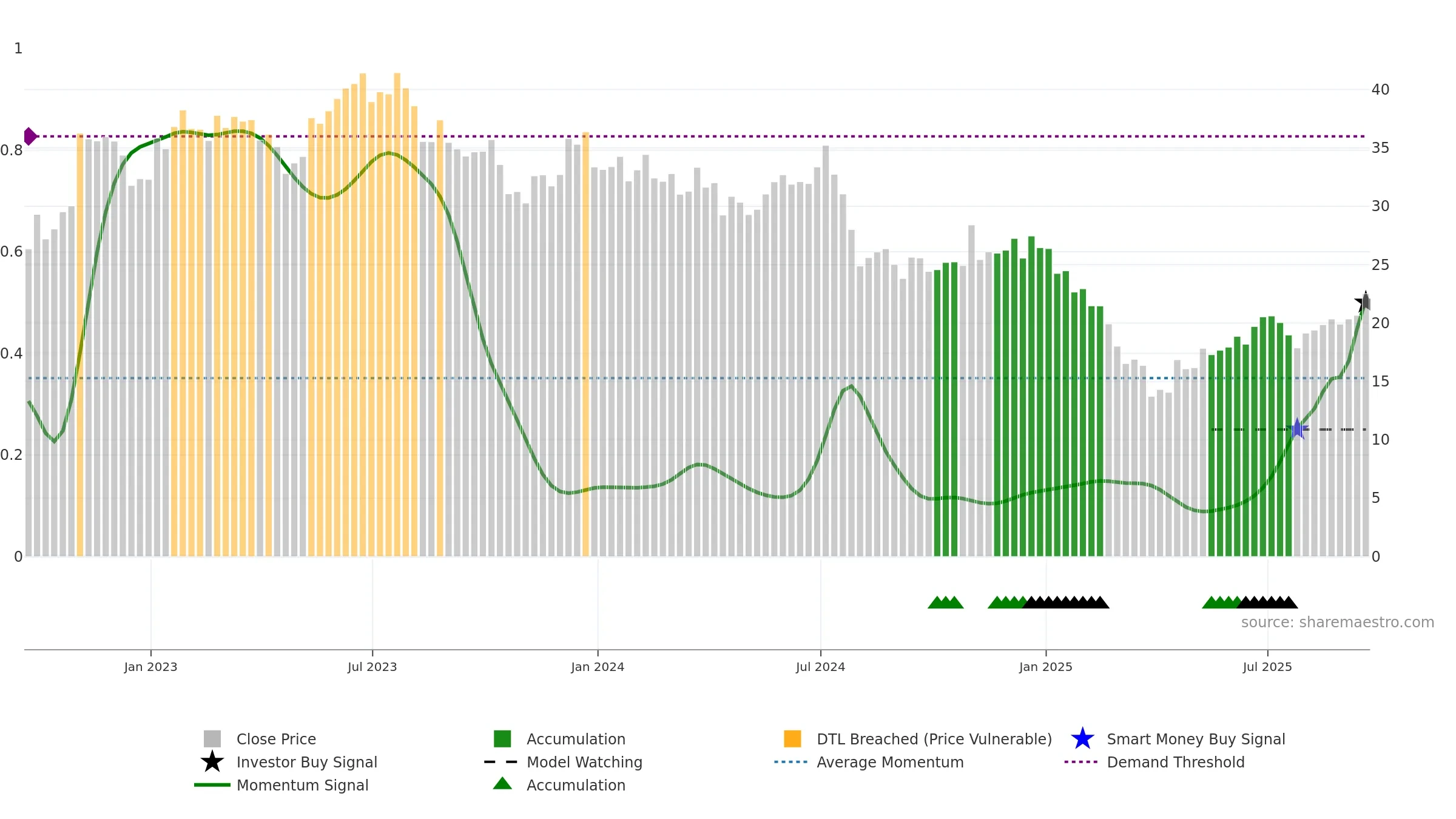The height and width of the screenshot is (819, 1456).
Task: Click the black Investor Buy Signal legend star
Action: (x=212, y=762)
